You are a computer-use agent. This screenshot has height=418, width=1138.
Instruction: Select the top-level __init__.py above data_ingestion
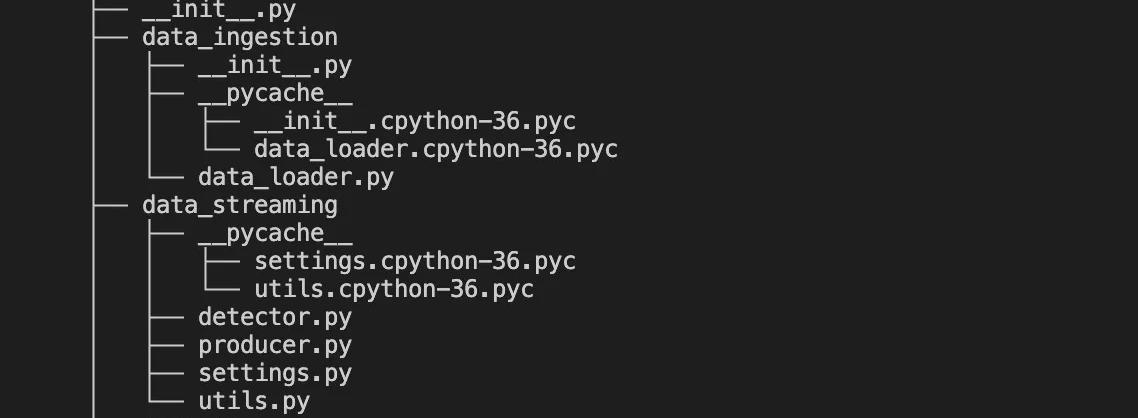(219, 11)
